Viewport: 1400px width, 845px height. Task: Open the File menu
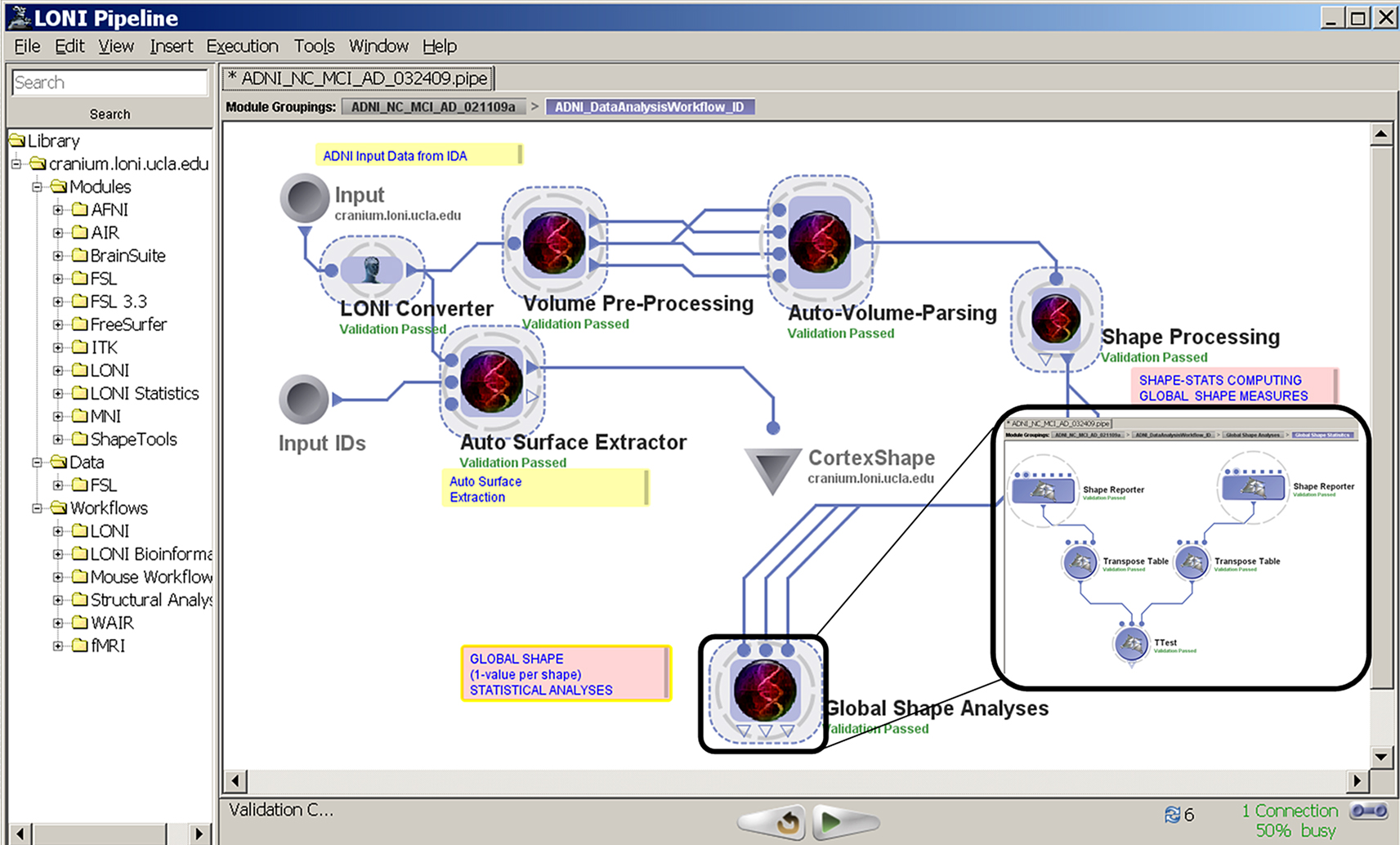coord(27,46)
